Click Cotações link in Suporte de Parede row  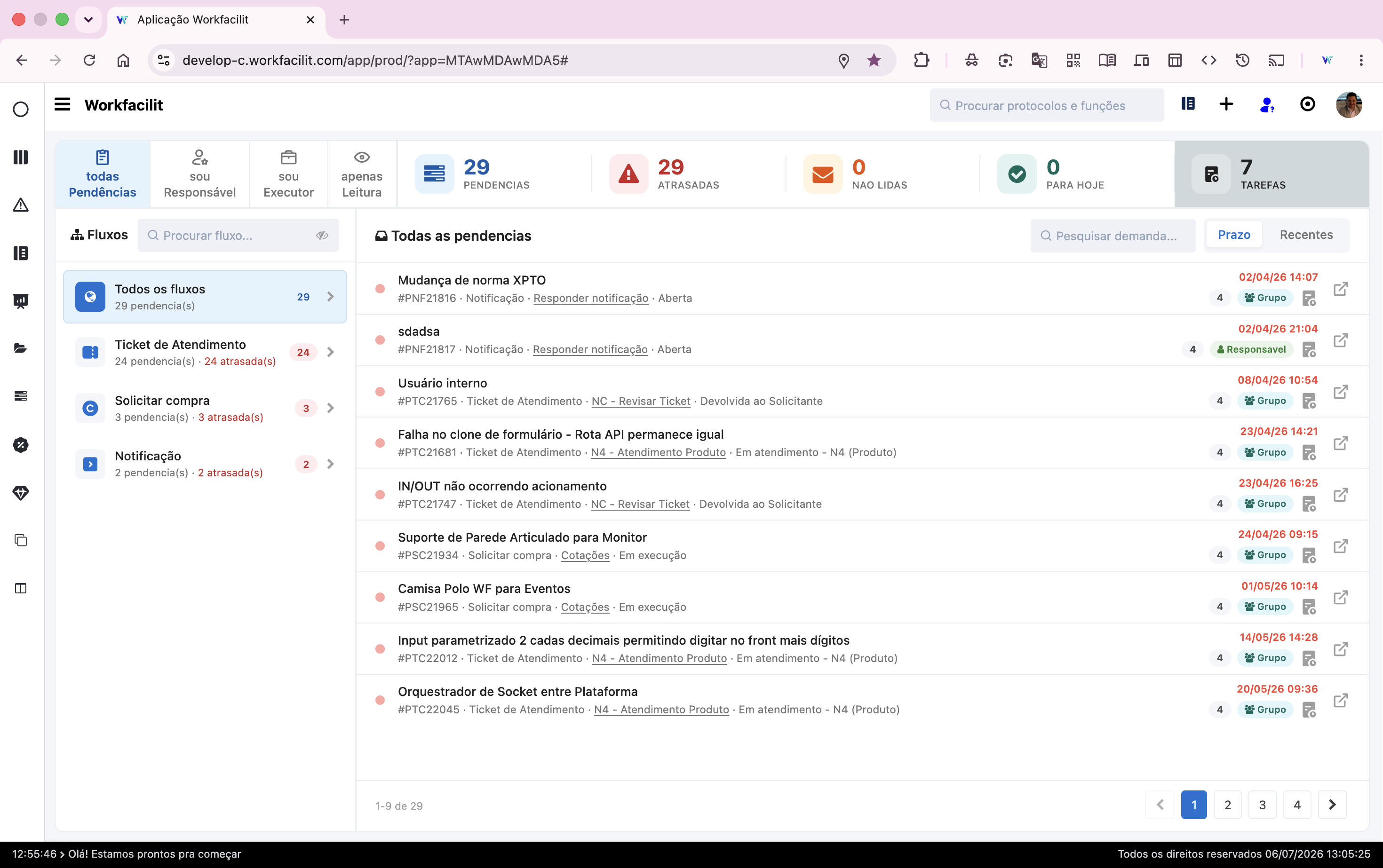(585, 555)
